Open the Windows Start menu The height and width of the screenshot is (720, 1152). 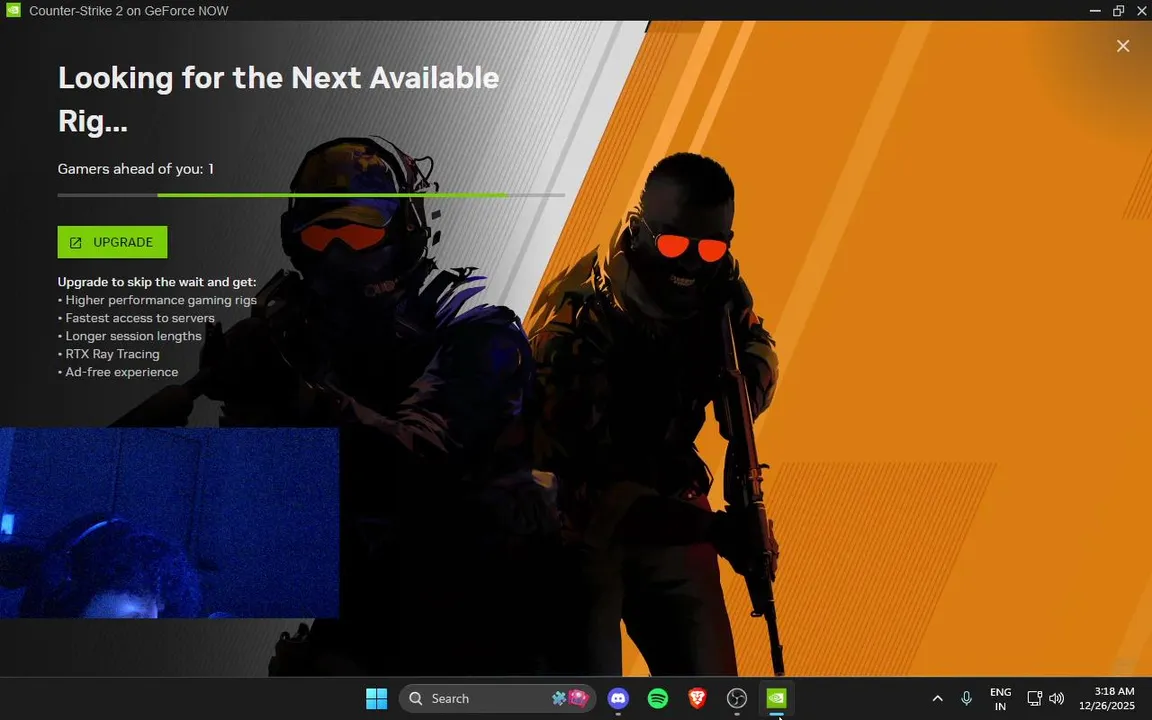(376, 698)
